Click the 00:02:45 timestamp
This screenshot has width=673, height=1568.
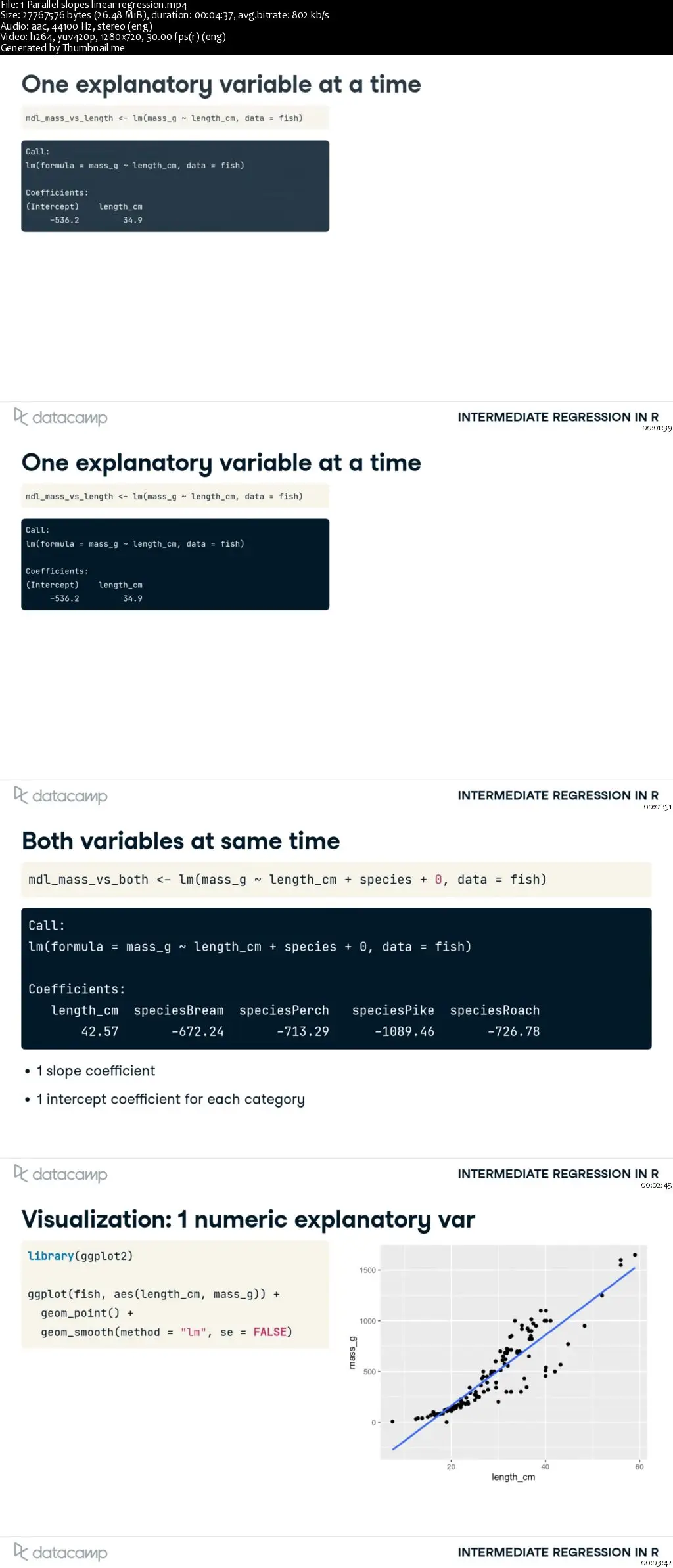click(657, 1185)
